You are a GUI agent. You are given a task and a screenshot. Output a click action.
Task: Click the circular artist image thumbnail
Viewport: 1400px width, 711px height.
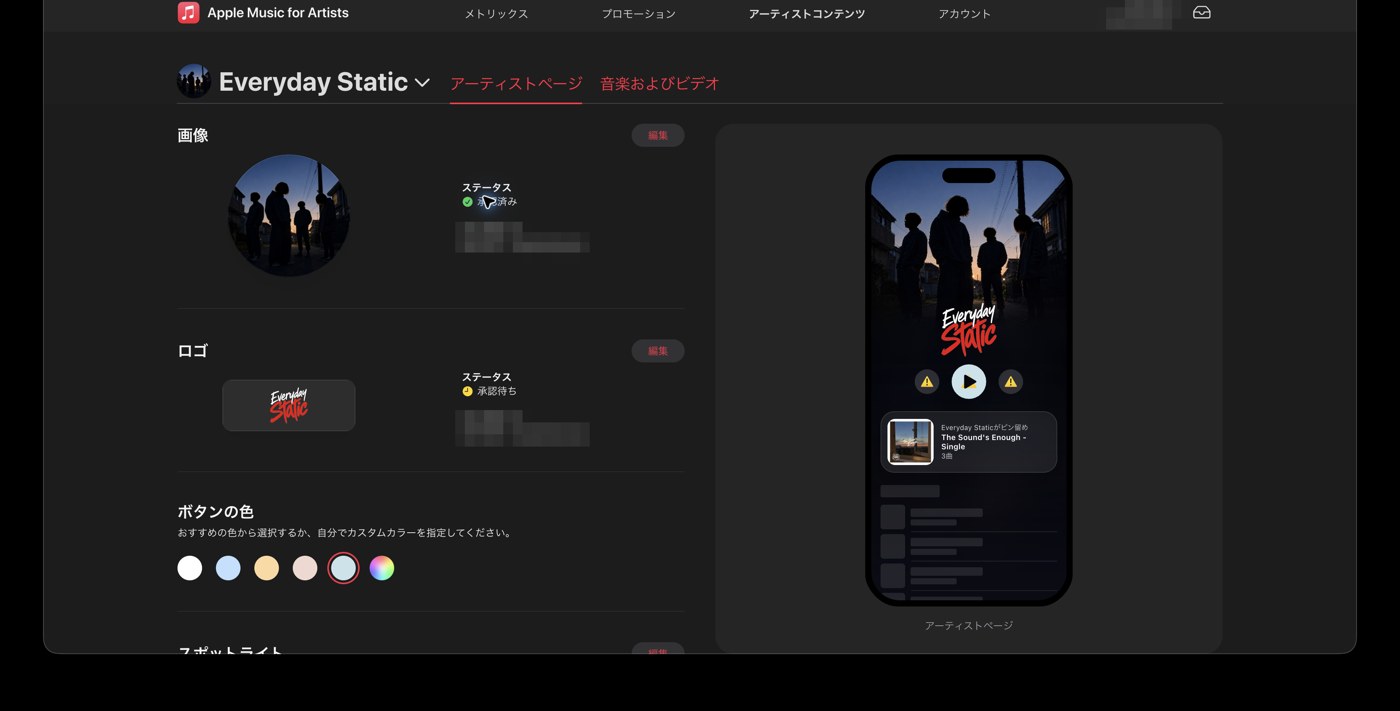pos(289,215)
